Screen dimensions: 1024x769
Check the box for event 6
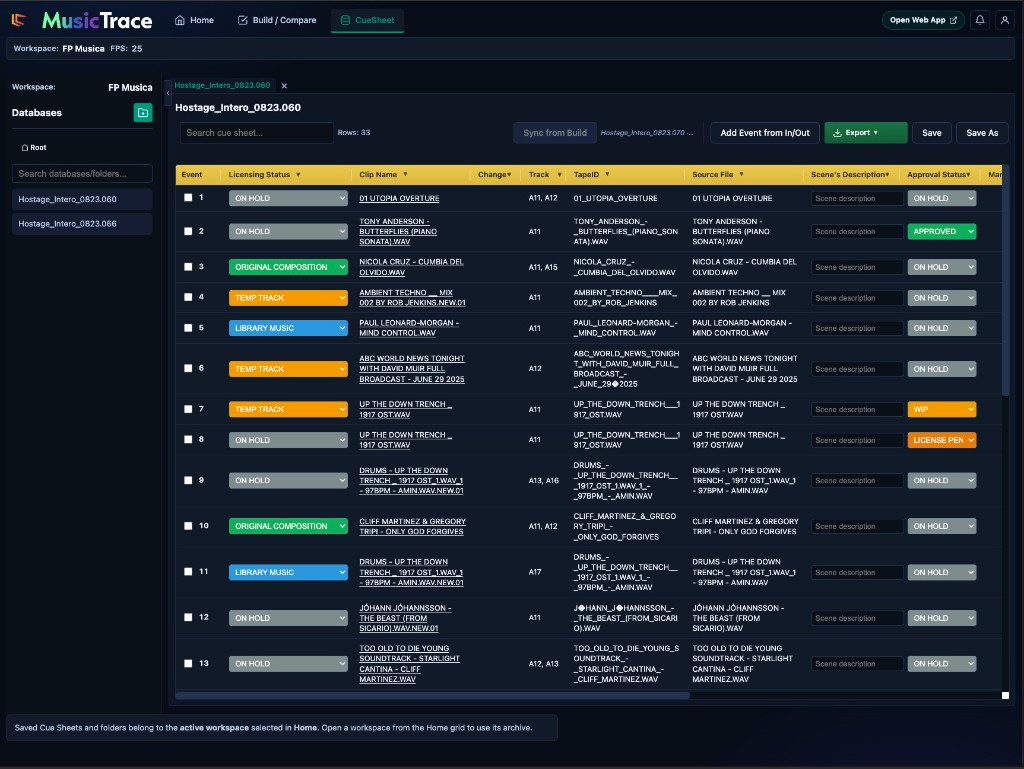188,368
